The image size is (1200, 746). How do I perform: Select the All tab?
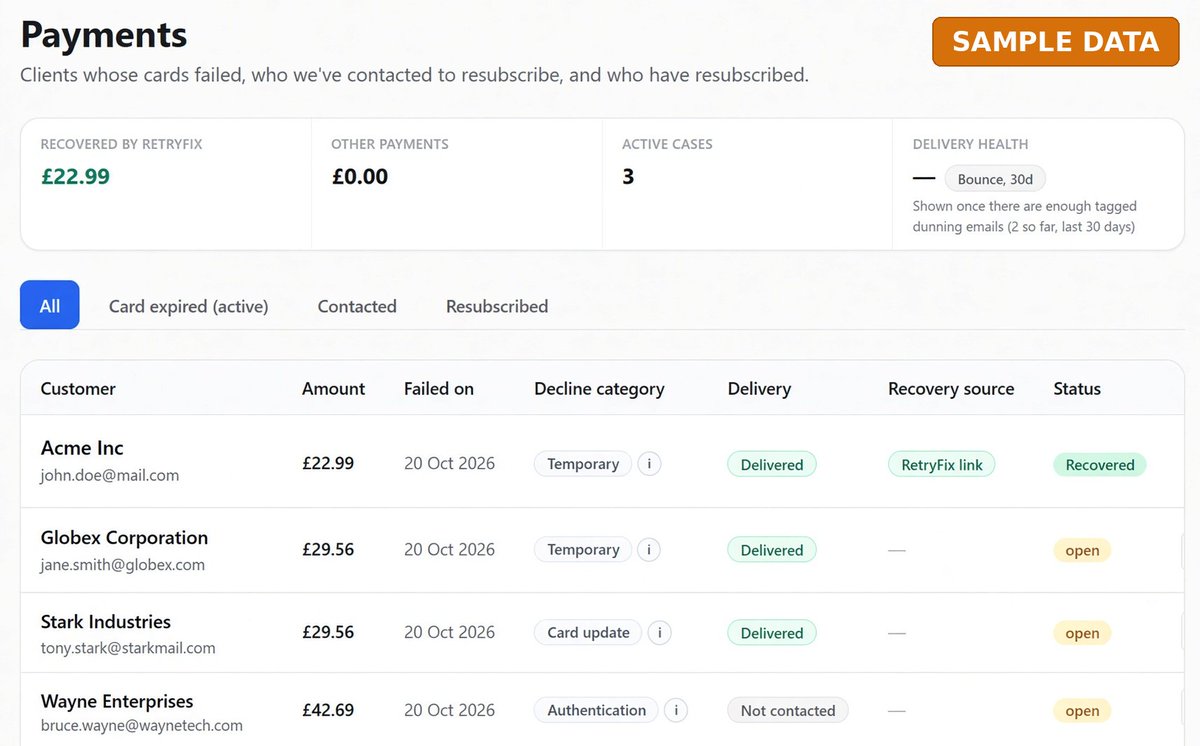point(50,305)
